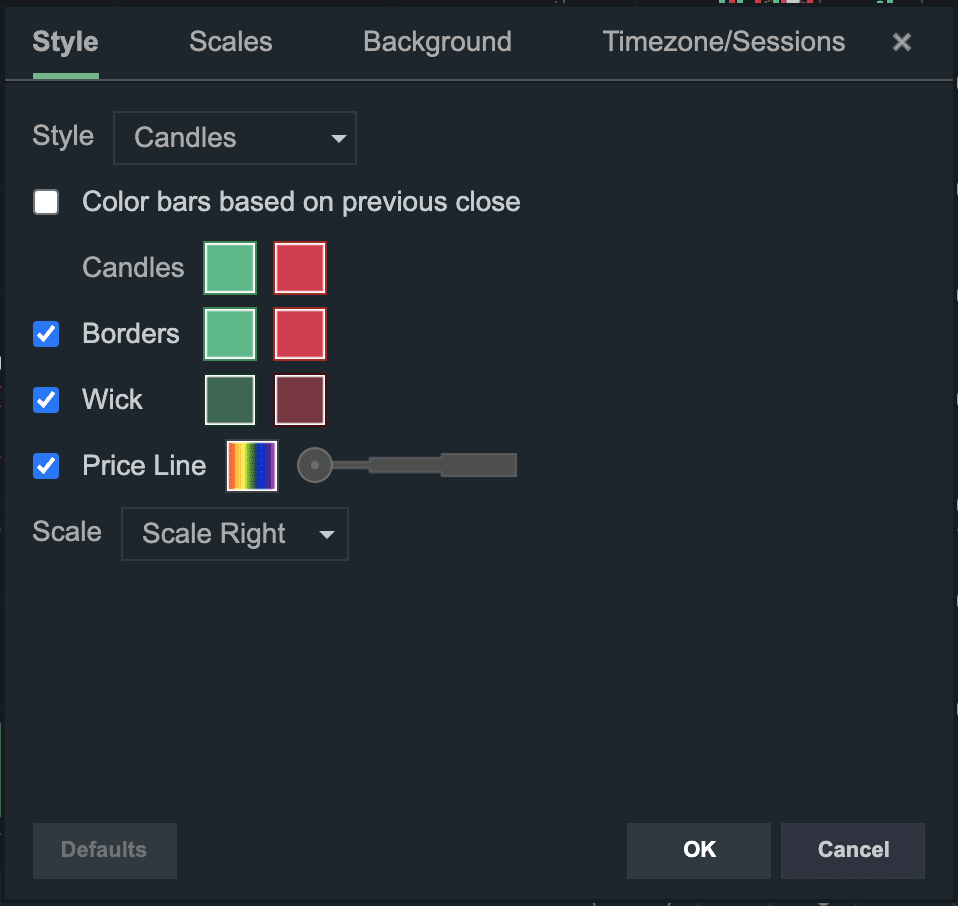Confirm settings with the OK button

click(699, 850)
